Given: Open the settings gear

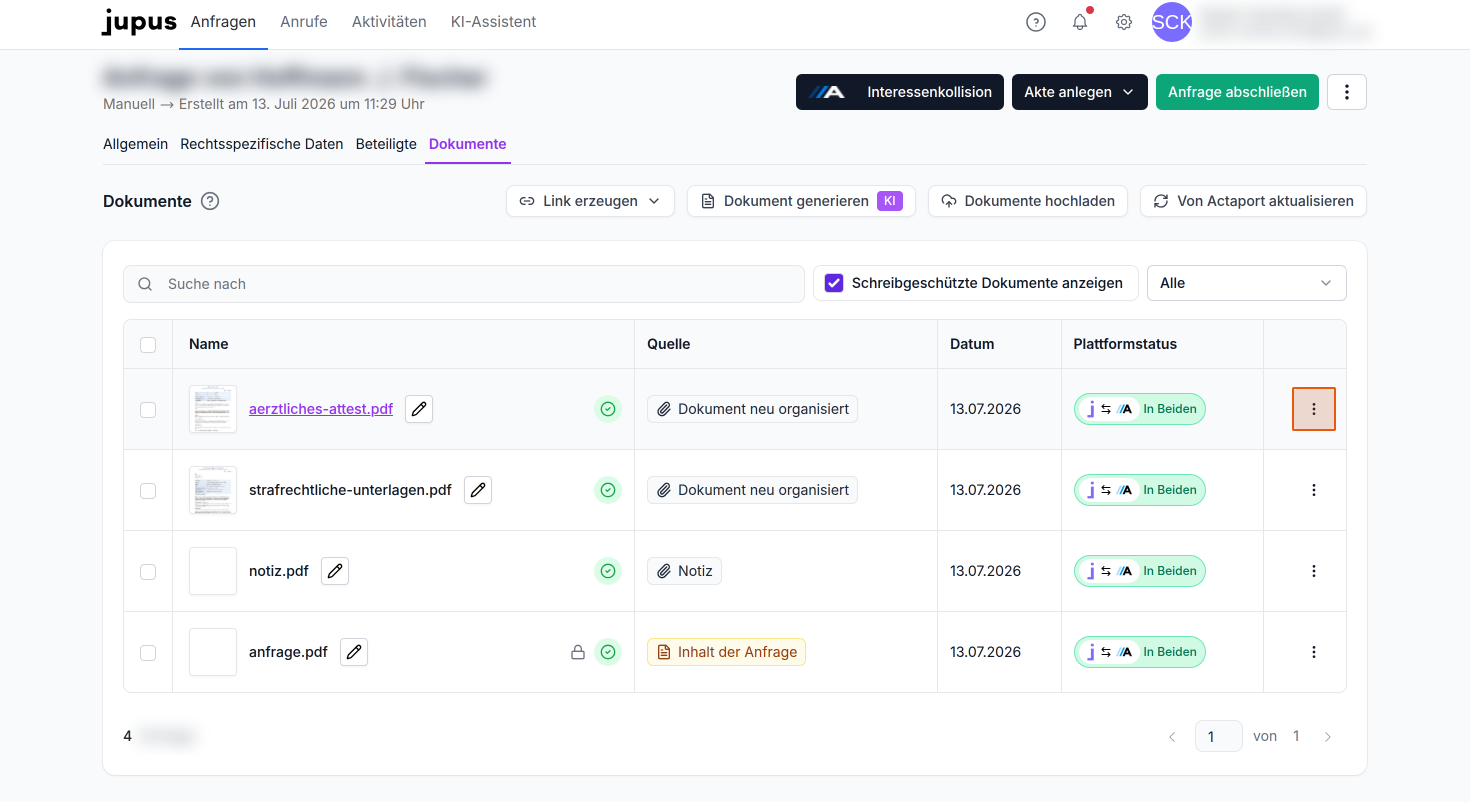Looking at the screenshot, I should 1124,22.
